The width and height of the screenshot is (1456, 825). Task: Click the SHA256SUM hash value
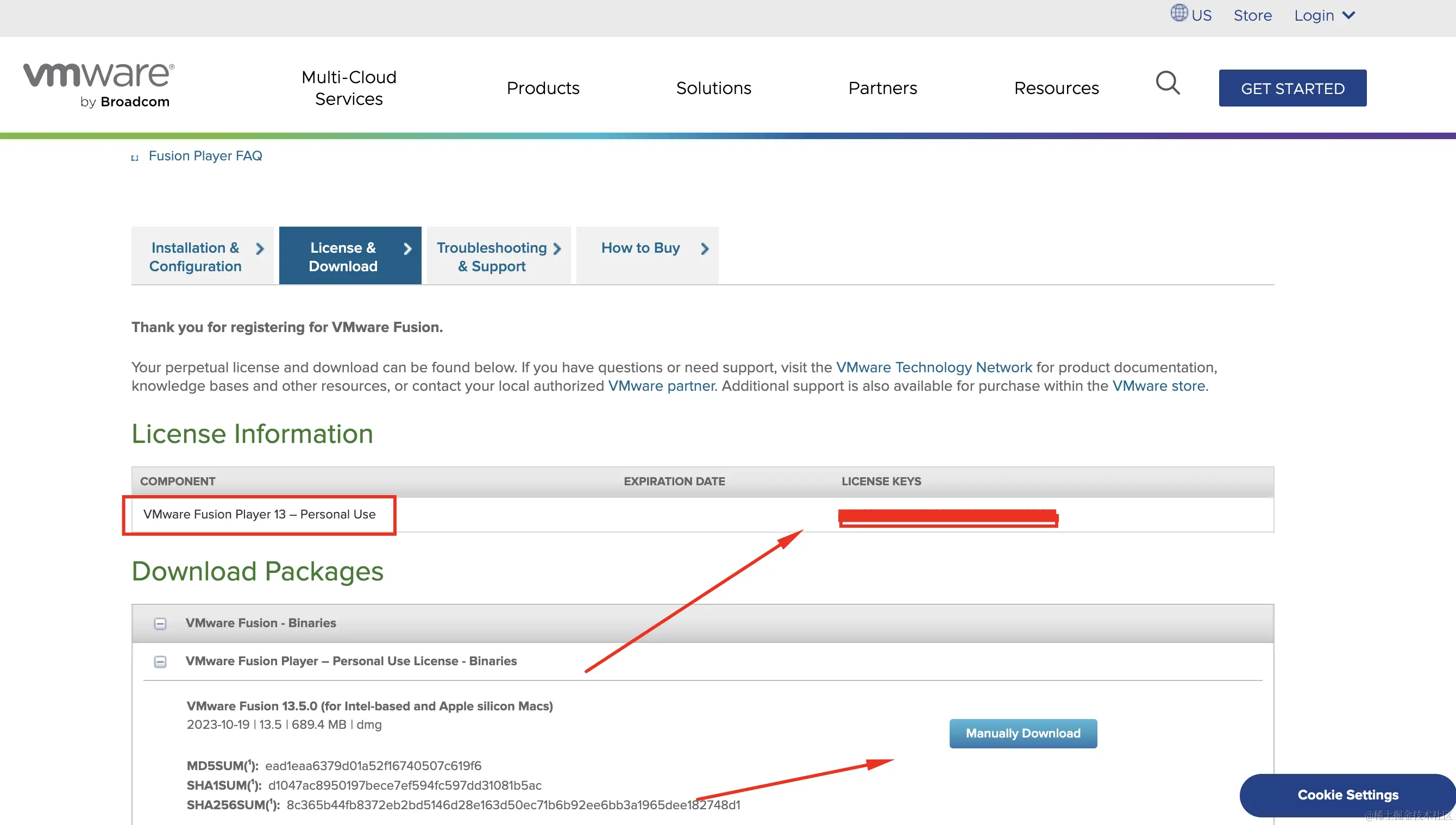click(x=513, y=805)
